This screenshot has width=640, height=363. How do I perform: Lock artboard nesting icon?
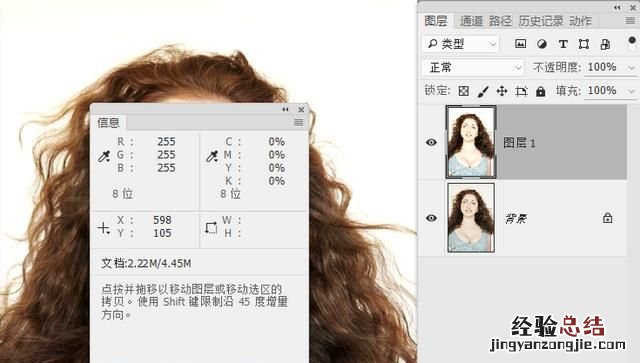[521, 91]
